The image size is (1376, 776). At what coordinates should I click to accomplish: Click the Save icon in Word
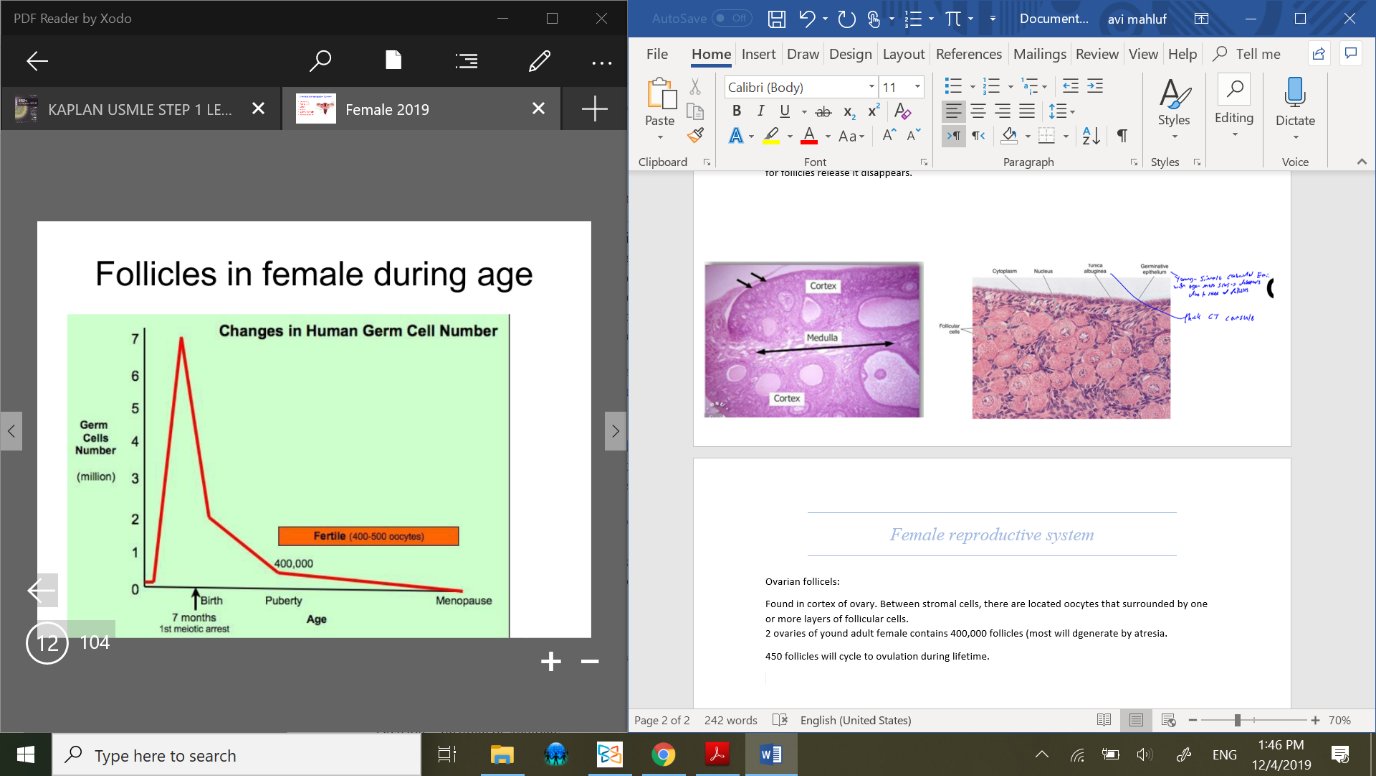[776, 19]
